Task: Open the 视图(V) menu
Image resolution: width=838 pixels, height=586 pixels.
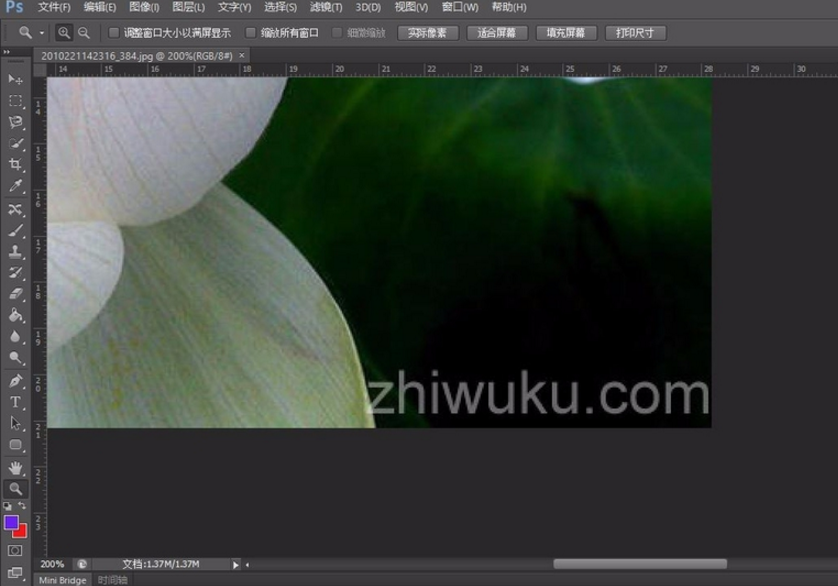Action: click(411, 7)
